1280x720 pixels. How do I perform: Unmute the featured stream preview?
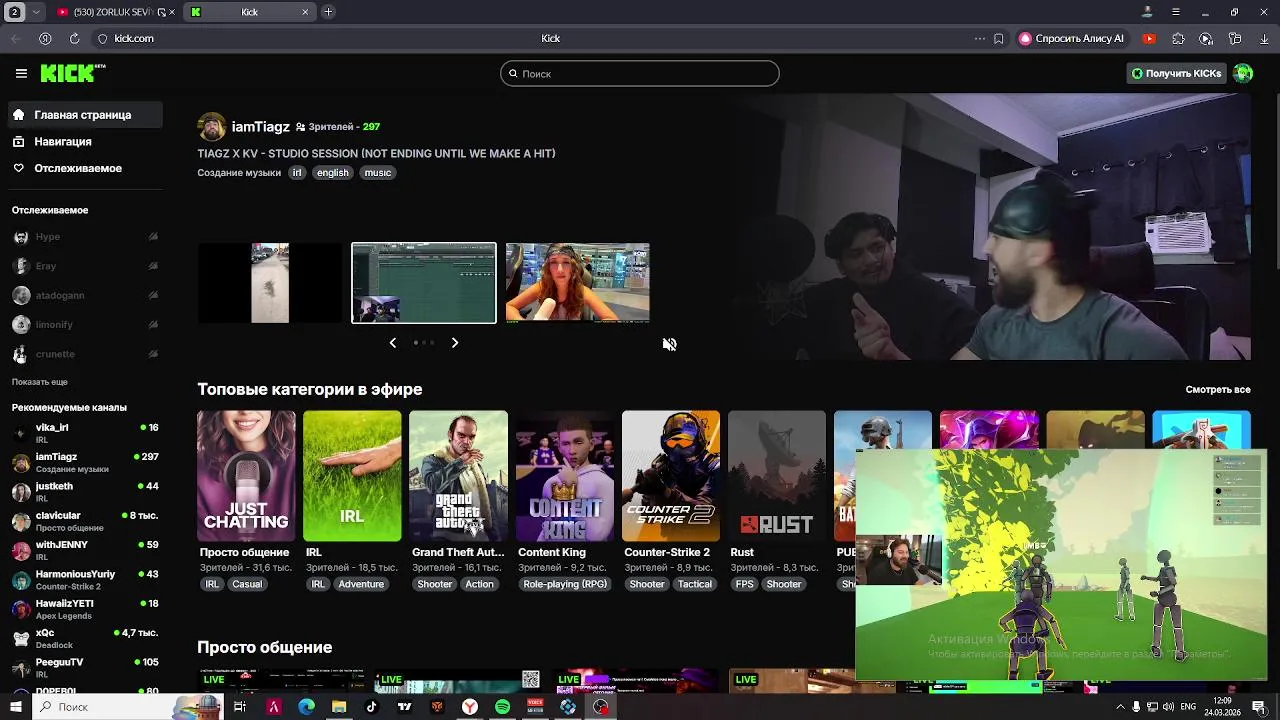click(670, 344)
